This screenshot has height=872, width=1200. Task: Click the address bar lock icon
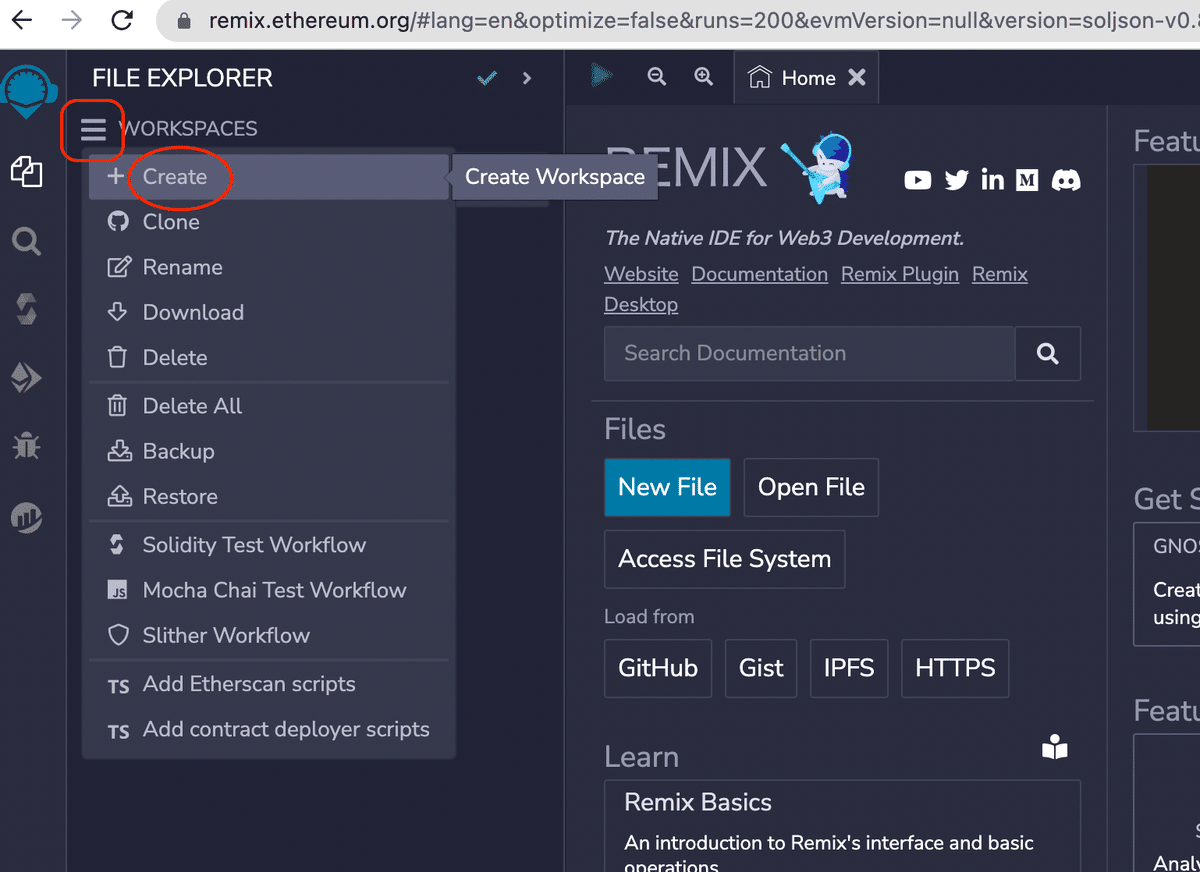183,20
